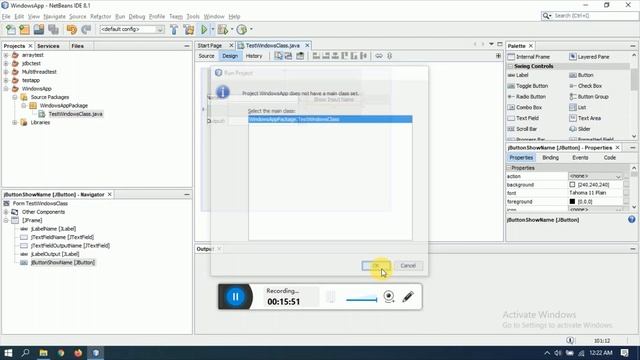The height and width of the screenshot is (360, 640).
Task: Expand Other Components in Navigator
Action: pyautogui.click(x=6, y=212)
